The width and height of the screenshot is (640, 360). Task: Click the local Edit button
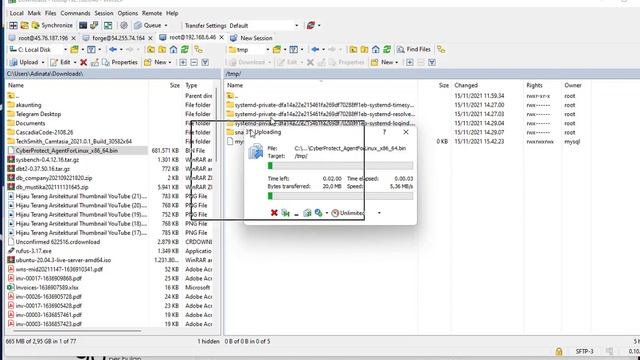click(x=61, y=62)
